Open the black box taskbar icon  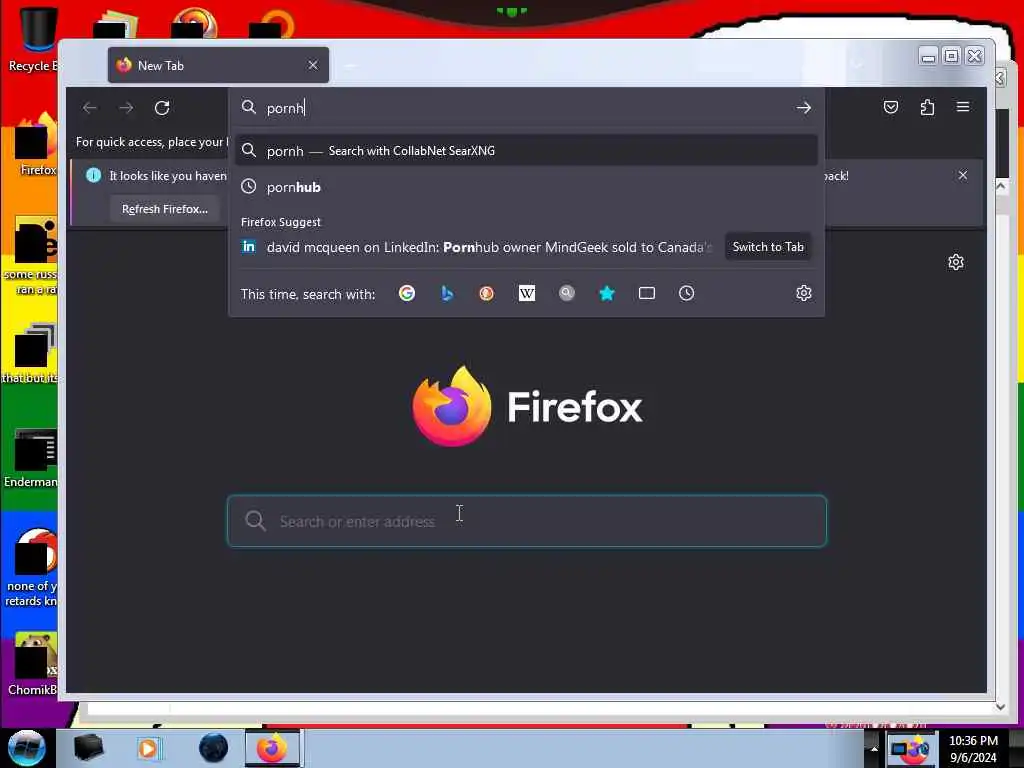(88, 748)
